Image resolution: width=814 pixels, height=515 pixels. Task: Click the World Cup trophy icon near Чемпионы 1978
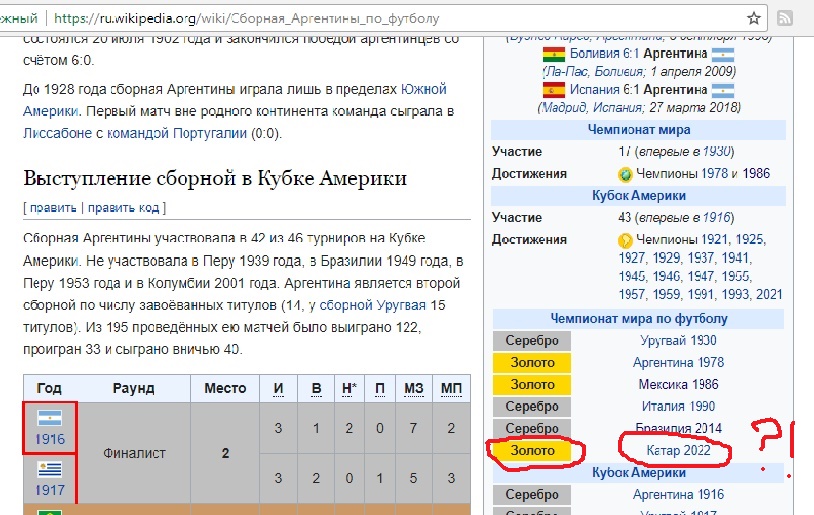[625, 174]
